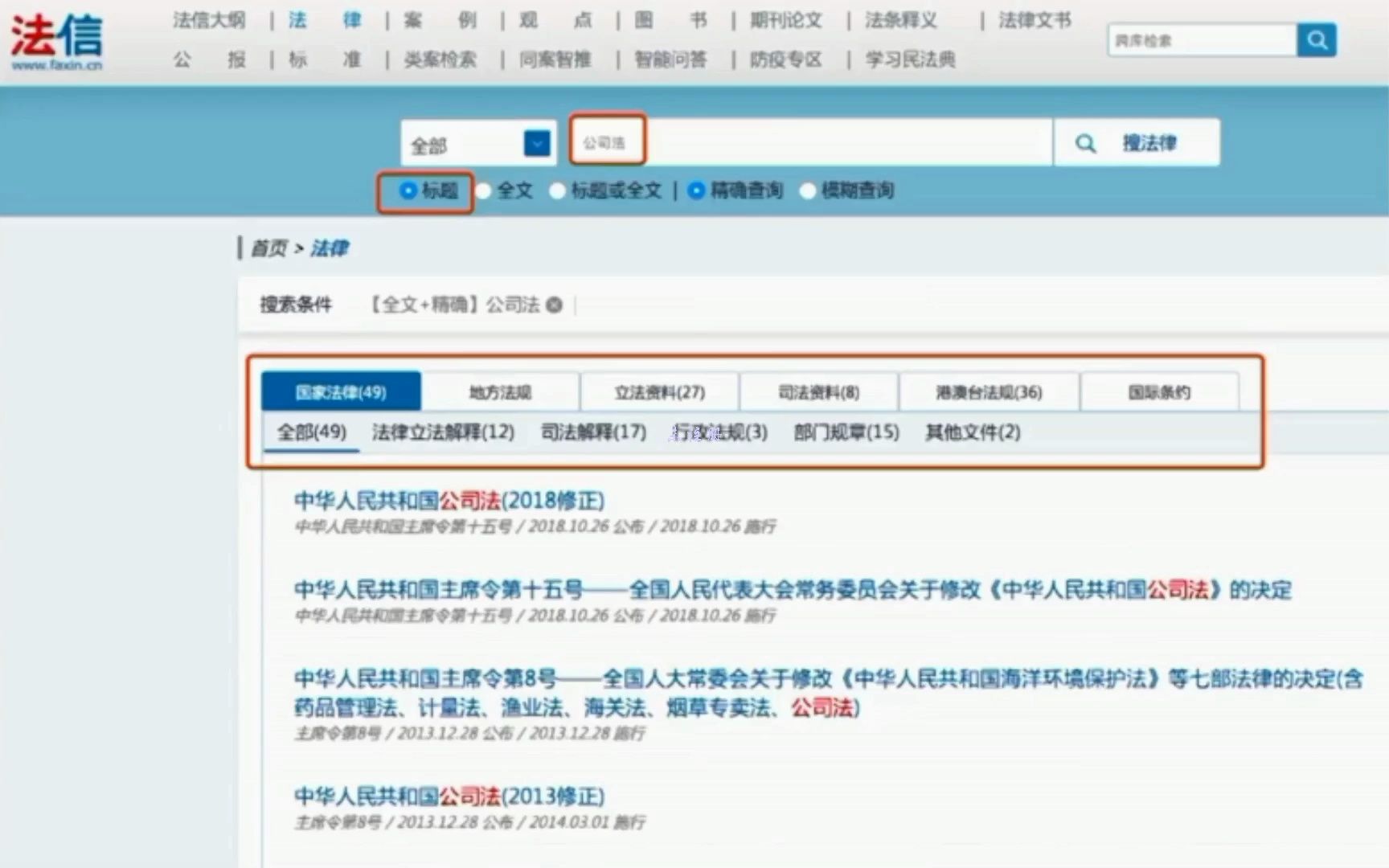1389x868 pixels.
Task: Open 中华人民共和国公司法(2013修正) result
Action: (x=449, y=796)
